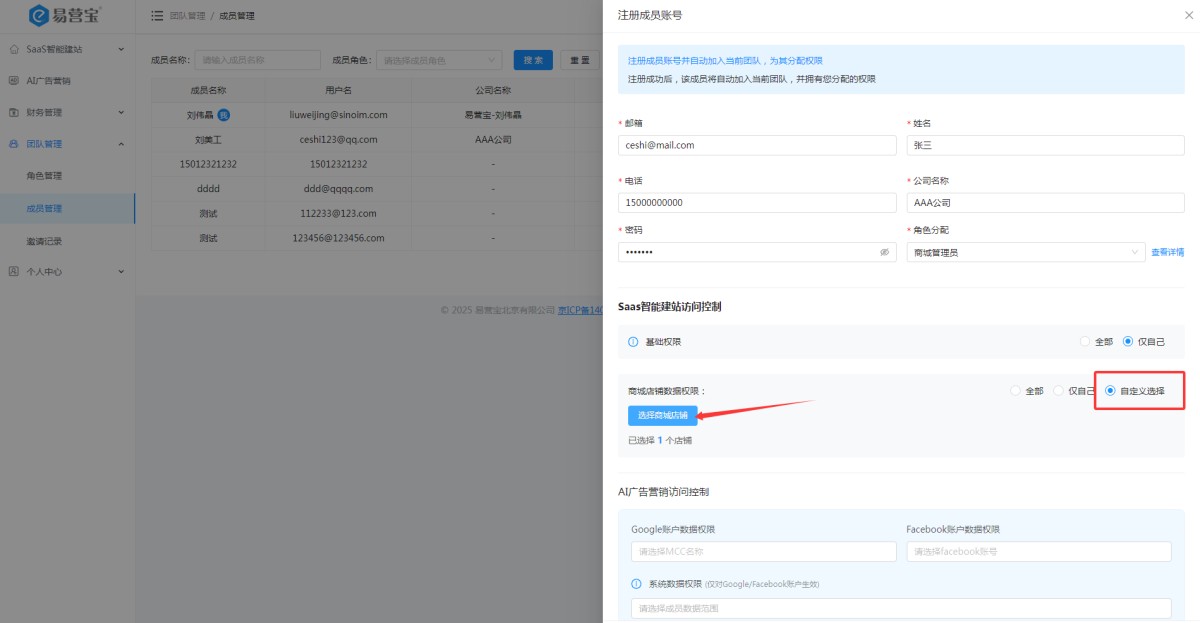Open the Google MCC名称 dropdown
Screen dimensions: 1200x623
(x=763, y=552)
